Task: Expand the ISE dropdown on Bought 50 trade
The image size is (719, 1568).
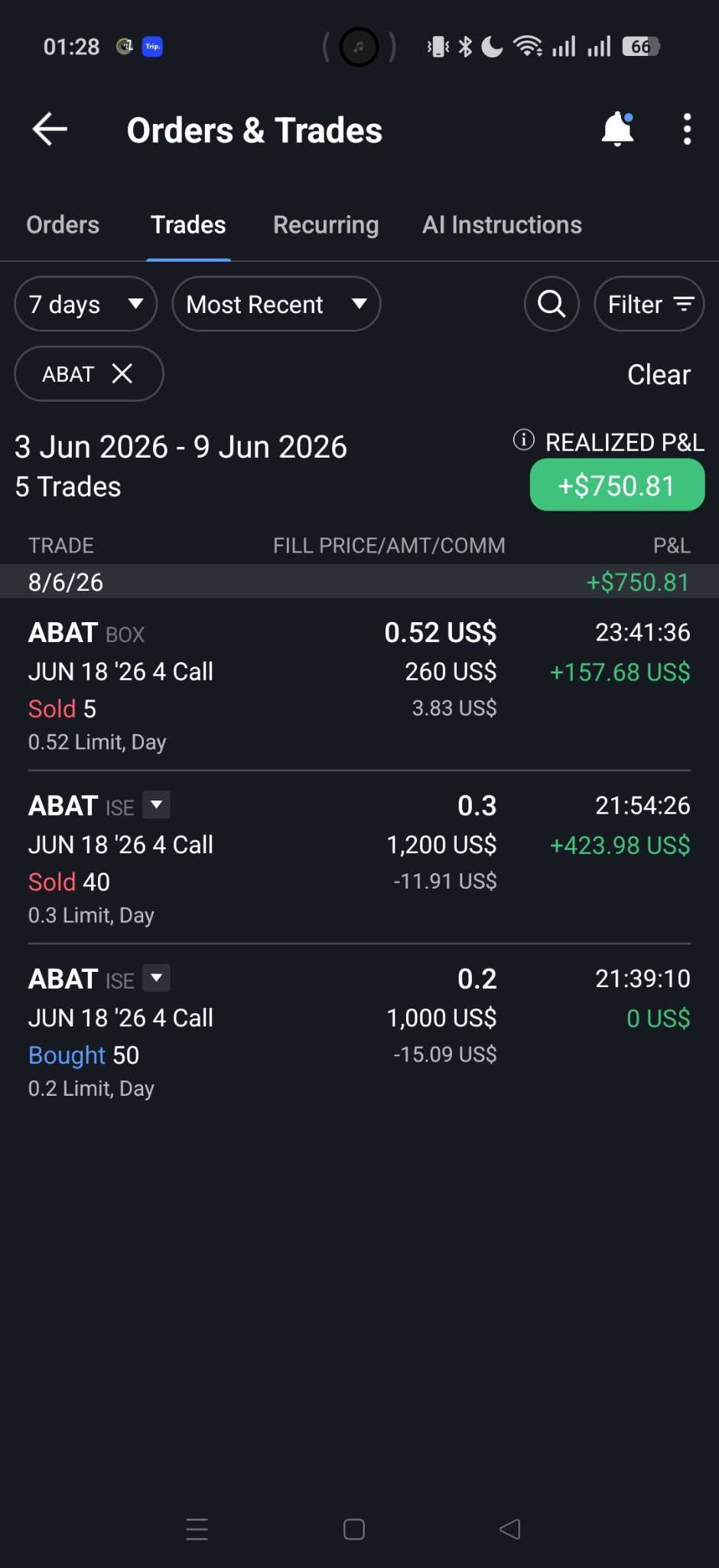Action: point(157,977)
